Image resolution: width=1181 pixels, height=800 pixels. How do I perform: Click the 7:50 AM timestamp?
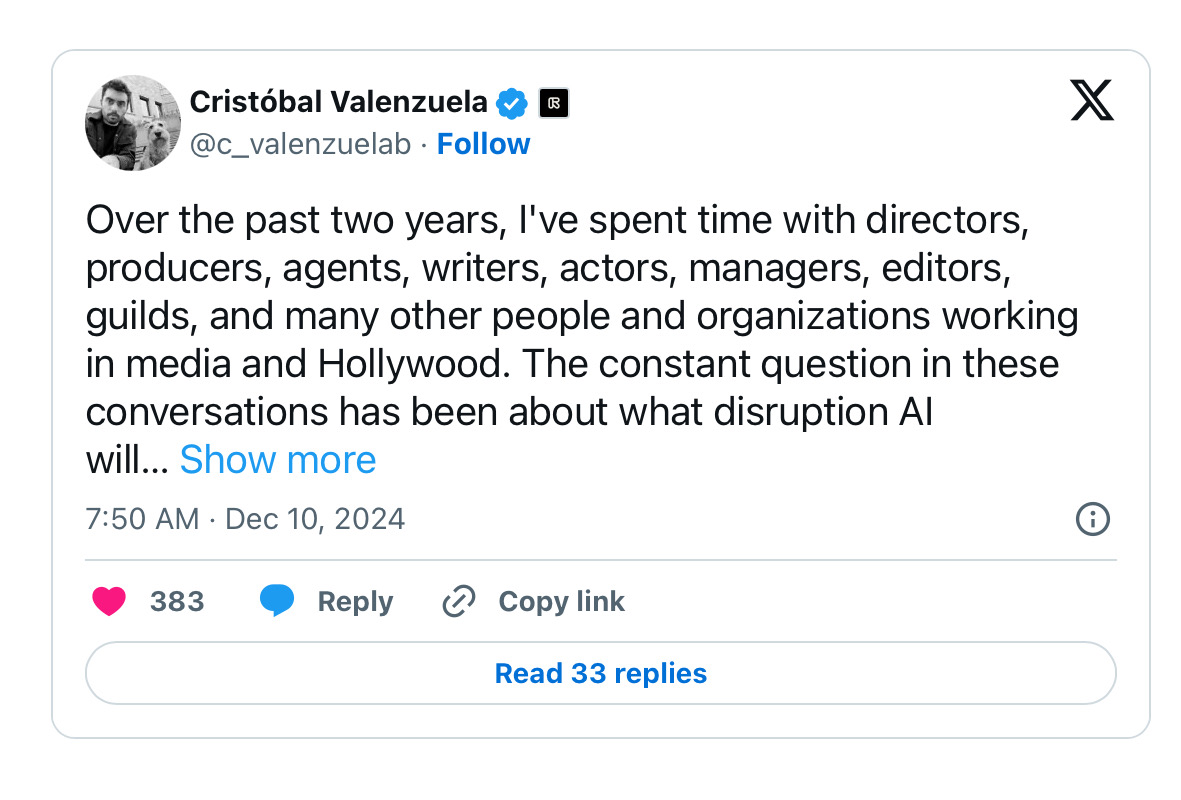143,519
